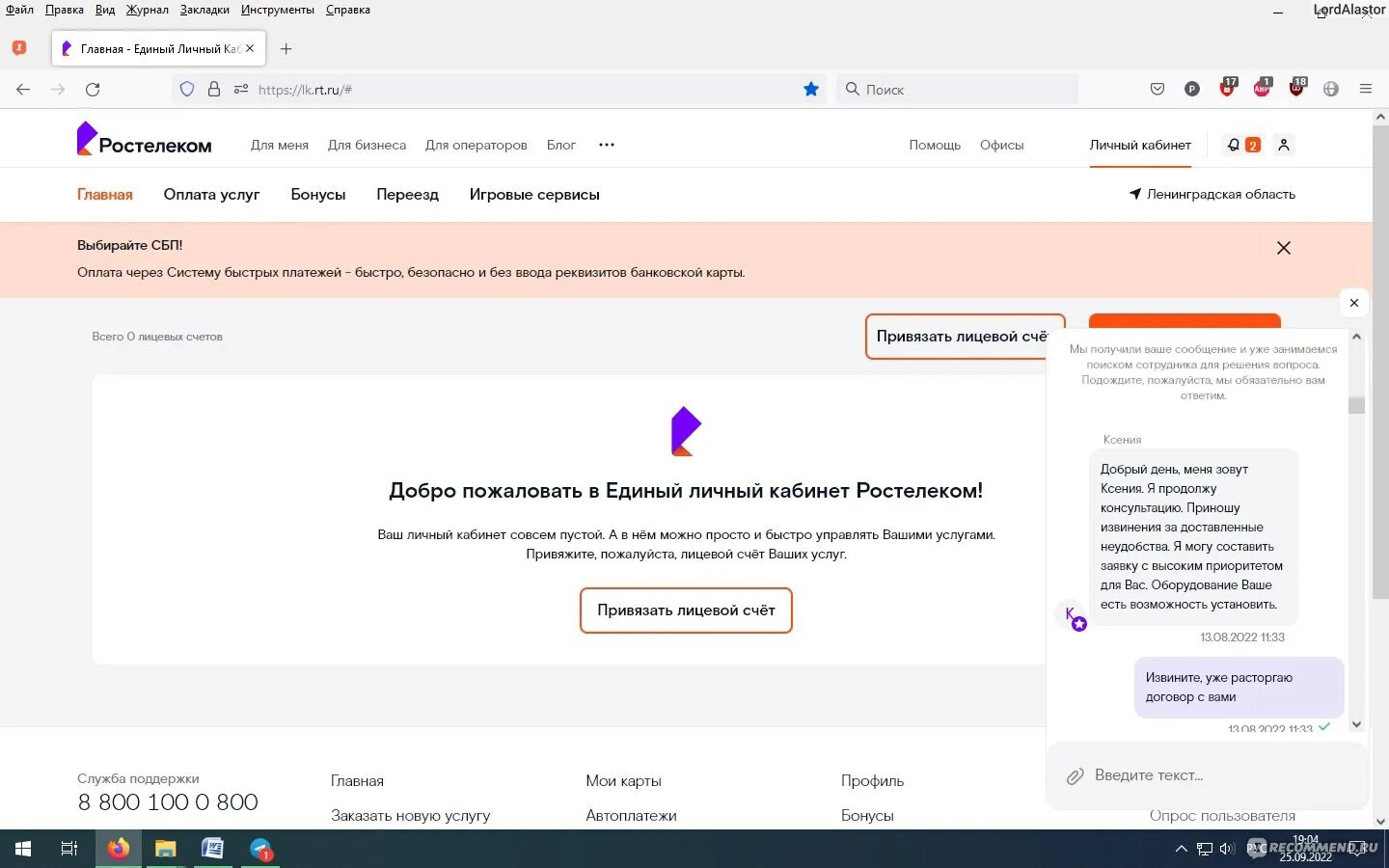The height and width of the screenshot is (868, 1389).
Task: Open the Файл menu
Action: click(x=19, y=10)
